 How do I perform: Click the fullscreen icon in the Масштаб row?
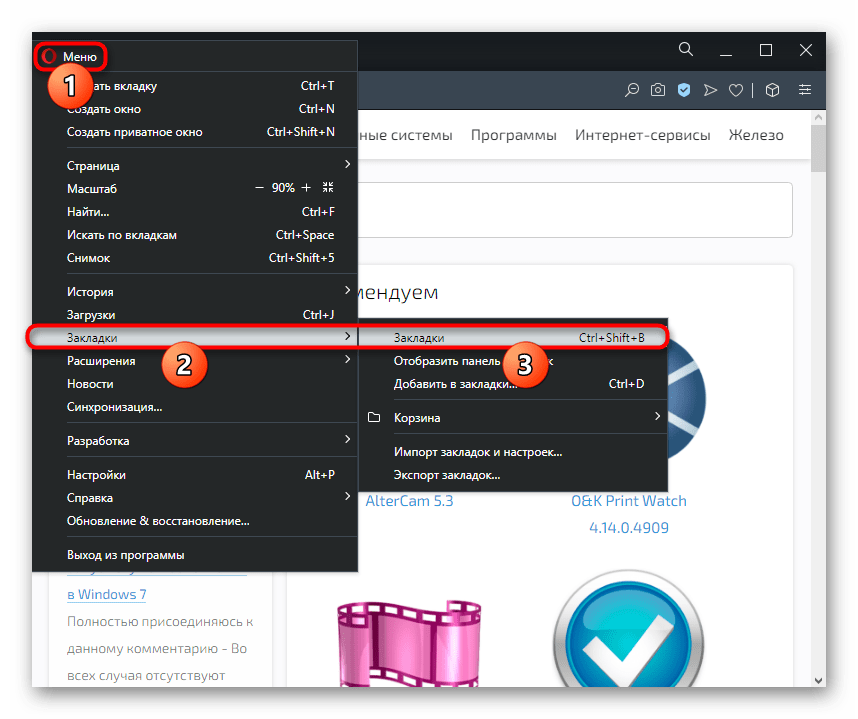click(x=328, y=188)
